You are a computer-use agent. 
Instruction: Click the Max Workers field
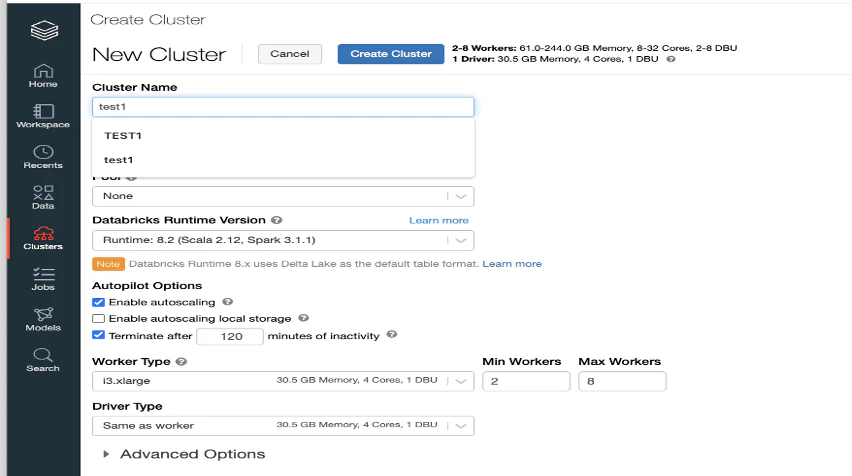[x=622, y=381]
